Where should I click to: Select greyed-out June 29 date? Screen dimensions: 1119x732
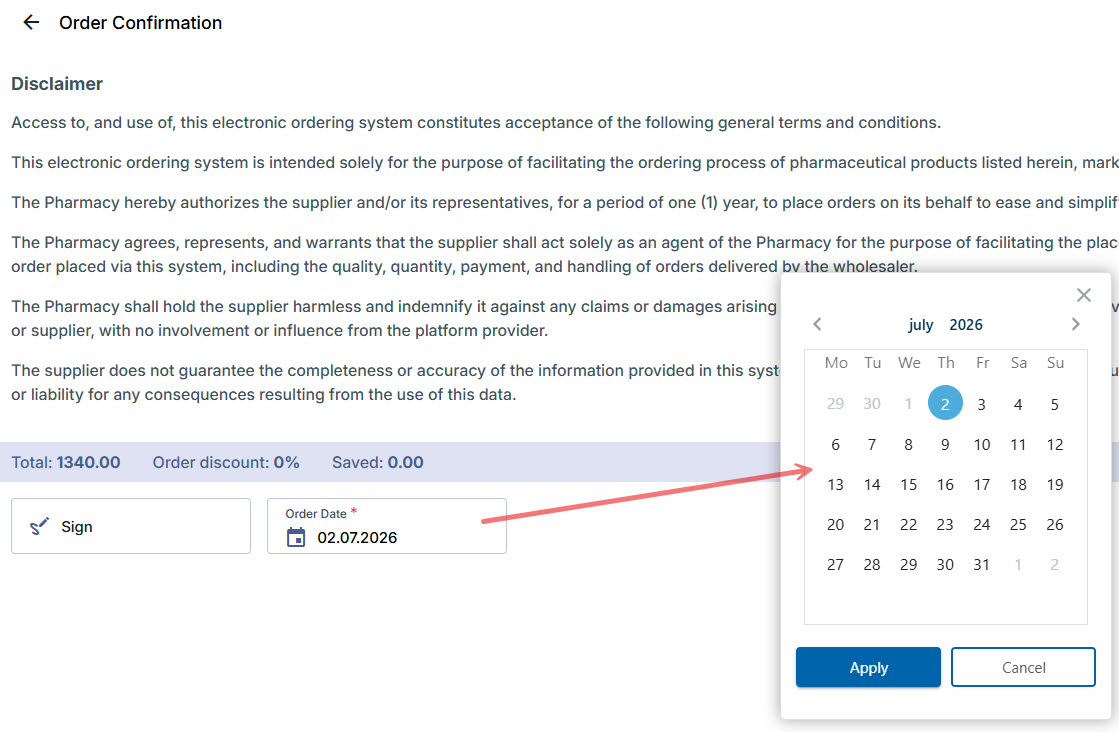pos(835,404)
